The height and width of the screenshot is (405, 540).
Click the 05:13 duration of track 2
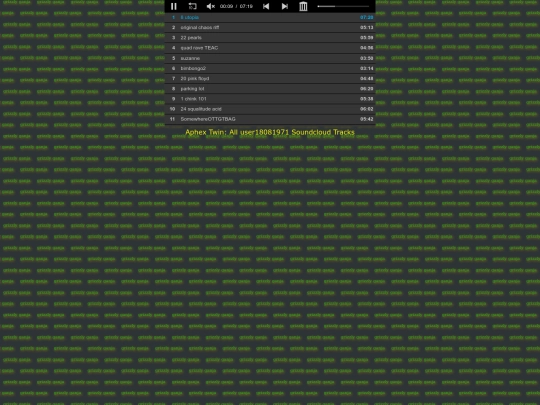pos(366,27)
